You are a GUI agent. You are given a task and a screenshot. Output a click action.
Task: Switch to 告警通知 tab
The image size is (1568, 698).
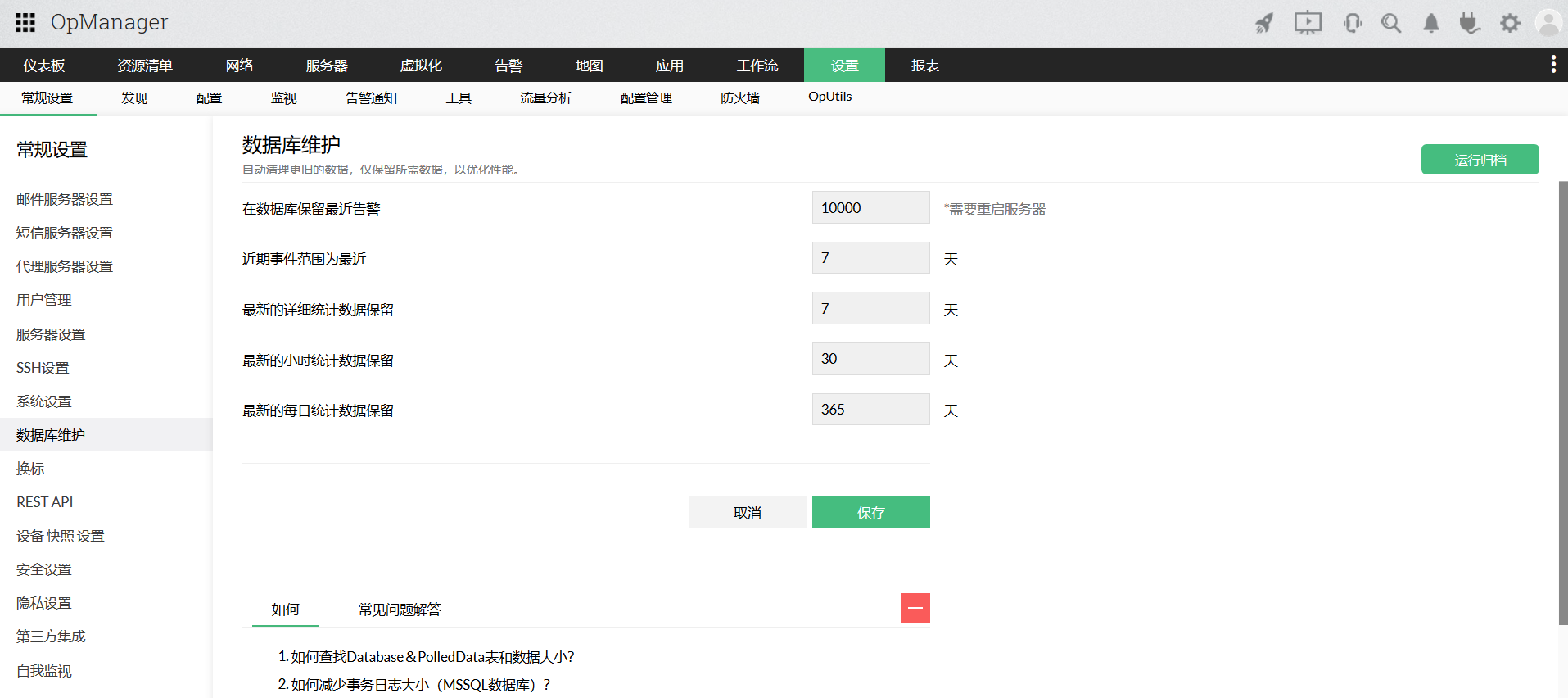[371, 98]
